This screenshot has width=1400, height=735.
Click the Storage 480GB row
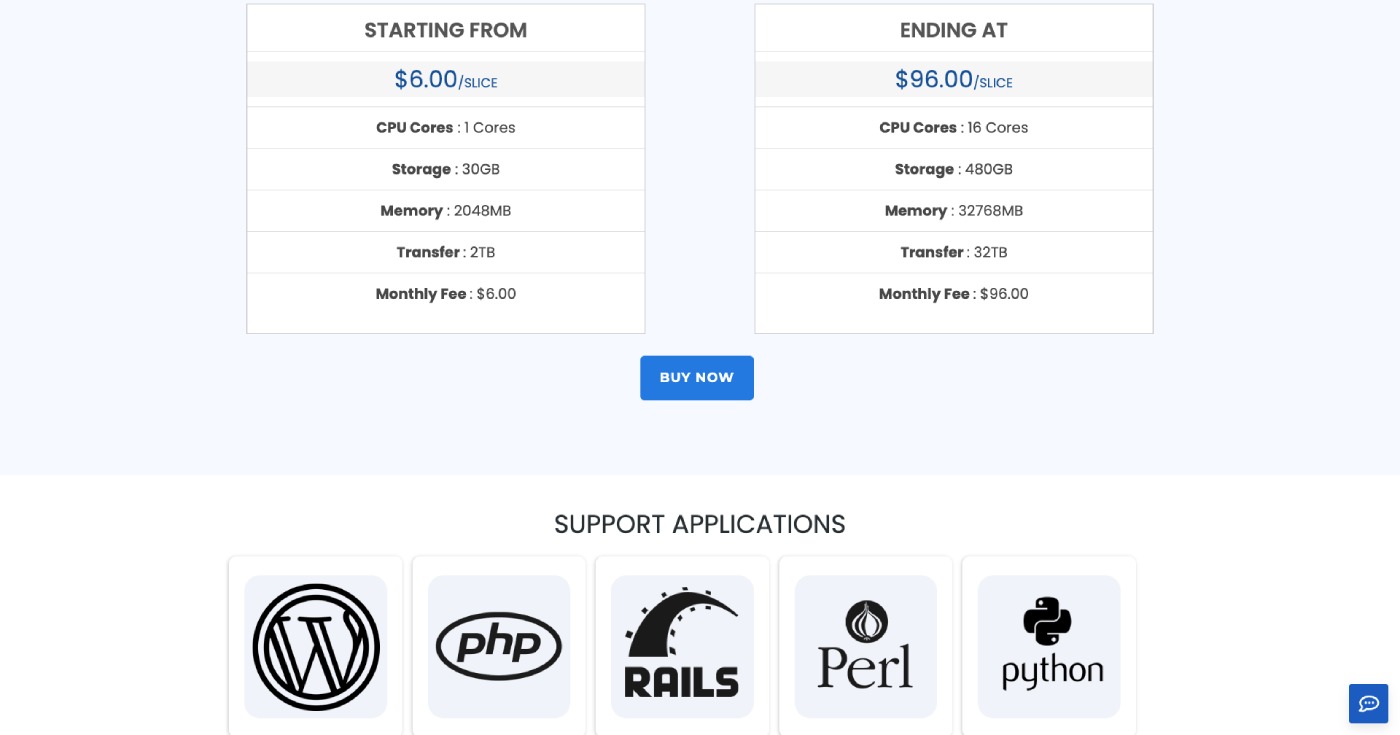coord(953,169)
